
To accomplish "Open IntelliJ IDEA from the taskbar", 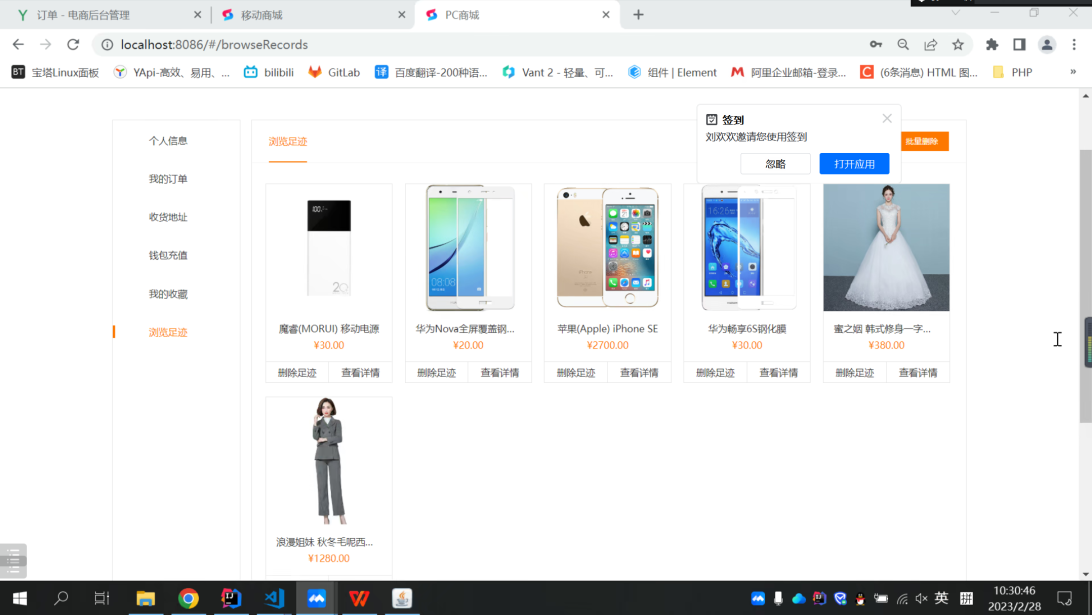I will pyautogui.click(x=231, y=598).
